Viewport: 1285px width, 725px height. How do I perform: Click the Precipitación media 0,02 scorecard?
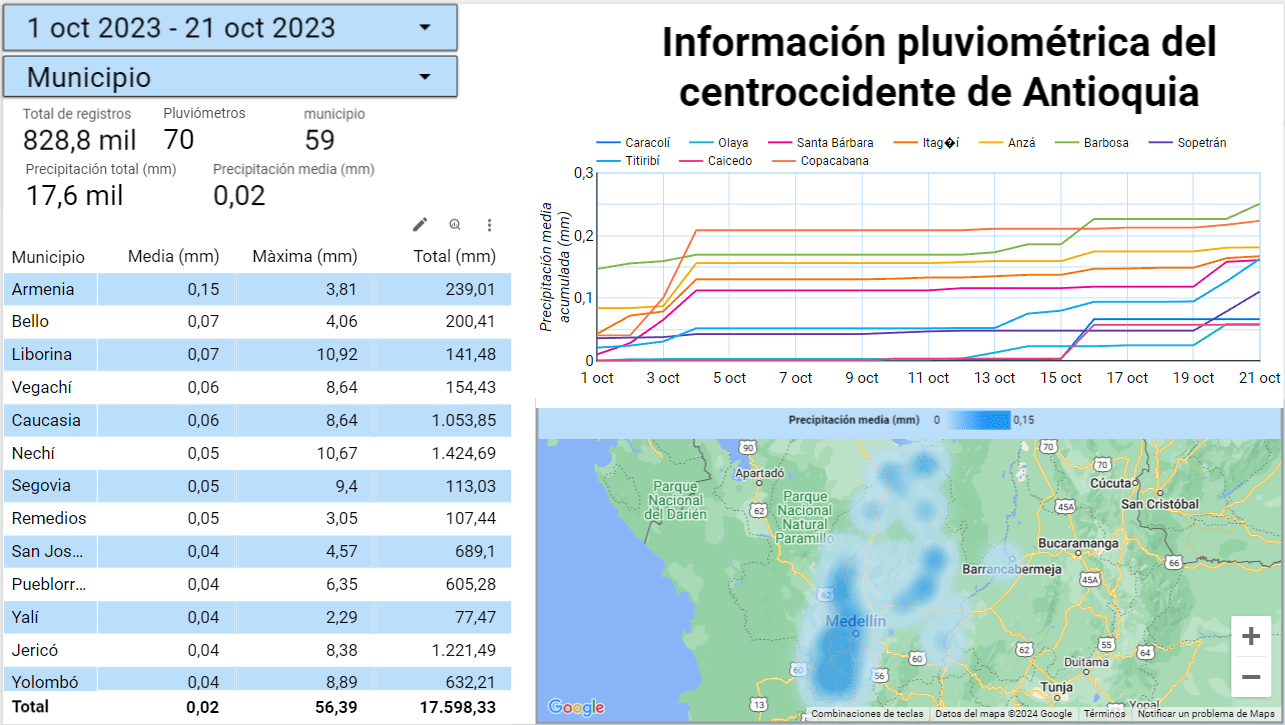click(294, 186)
